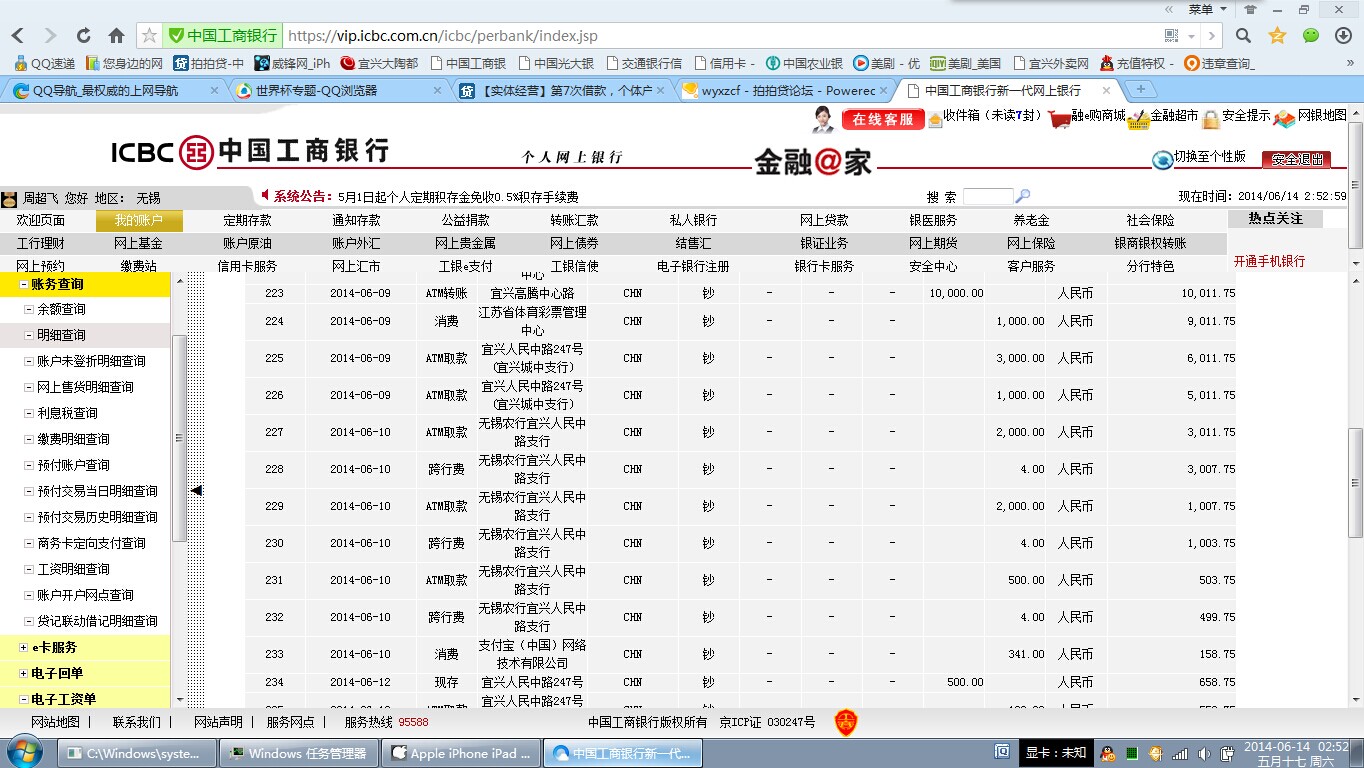The height and width of the screenshot is (768, 1364).
Task: Click the 融e购商城 shopping cart icon
Action: coord(1060,119)
